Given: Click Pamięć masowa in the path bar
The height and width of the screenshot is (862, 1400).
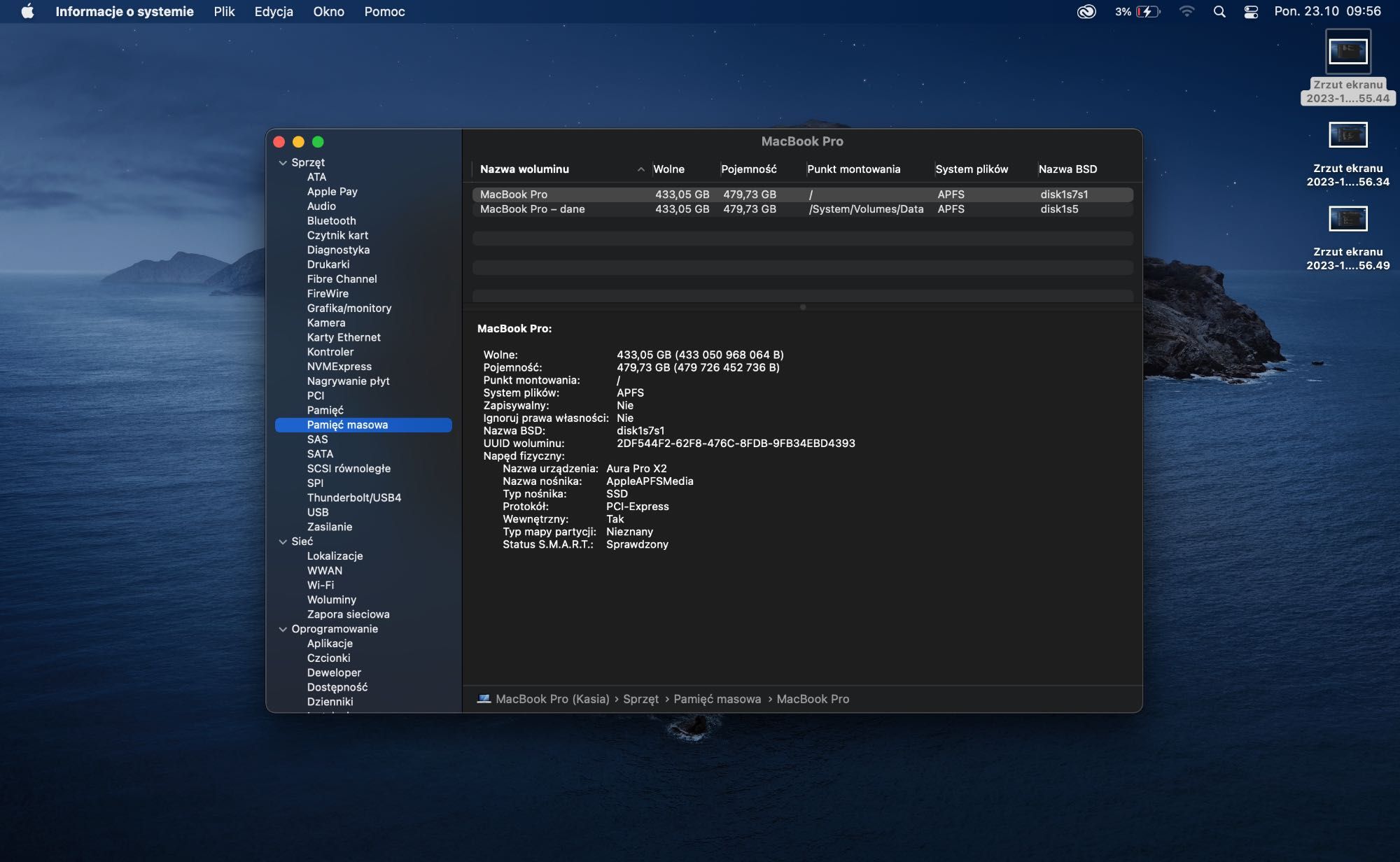Looking at the screenshot, I should (717, 699).
